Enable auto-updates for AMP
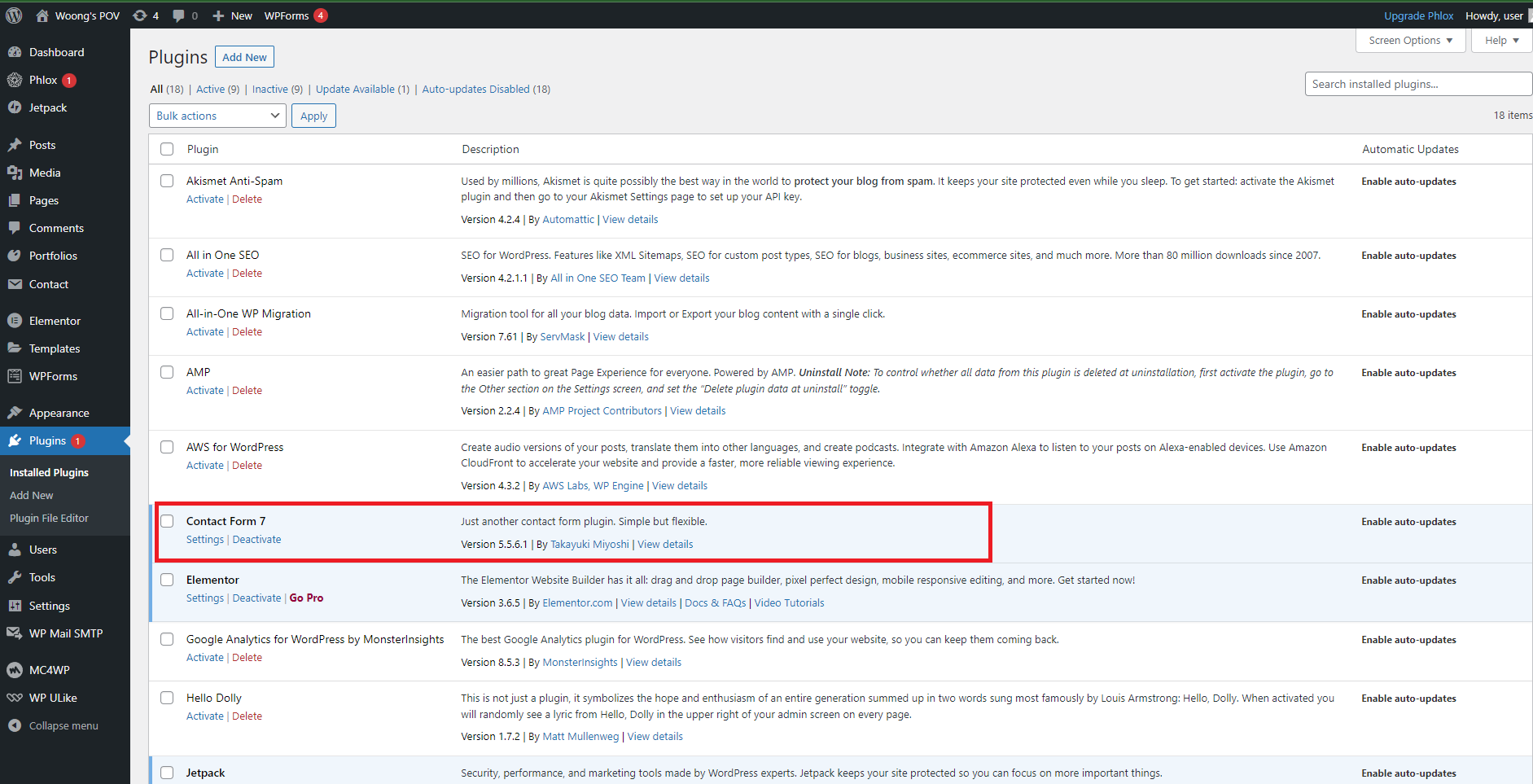This screenshot has width=1533, height=784. pos(1408,373)
